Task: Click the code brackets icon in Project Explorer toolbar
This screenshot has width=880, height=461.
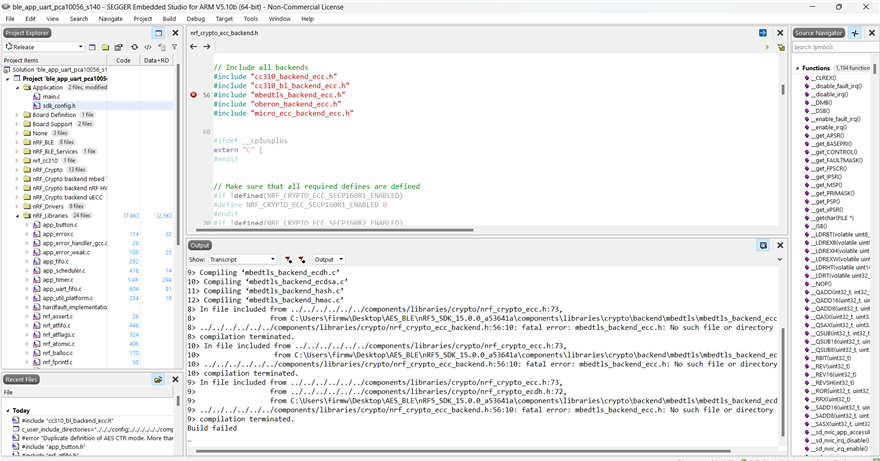Action: click(x=148, y=47)
